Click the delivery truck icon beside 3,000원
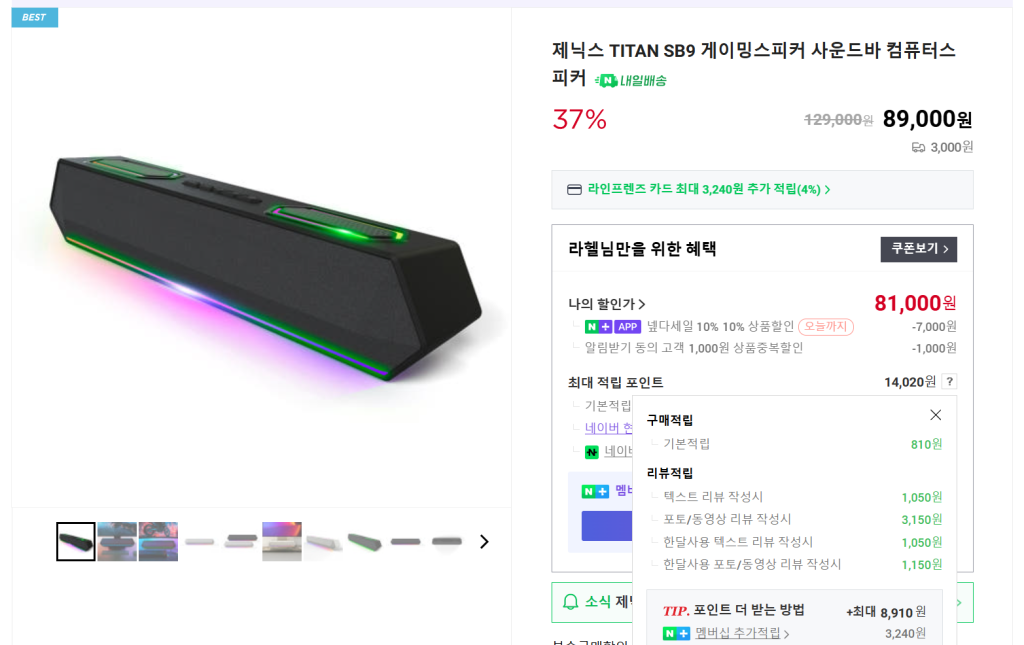 918,147
